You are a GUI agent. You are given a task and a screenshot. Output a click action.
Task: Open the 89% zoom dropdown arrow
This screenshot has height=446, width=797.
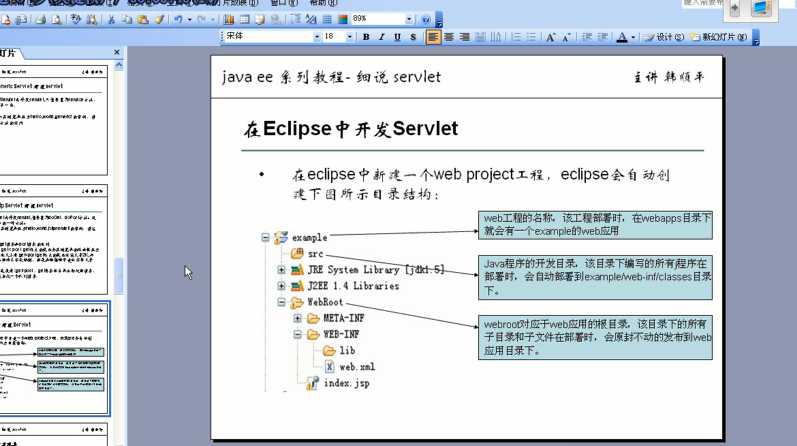(x=409, y=20)
